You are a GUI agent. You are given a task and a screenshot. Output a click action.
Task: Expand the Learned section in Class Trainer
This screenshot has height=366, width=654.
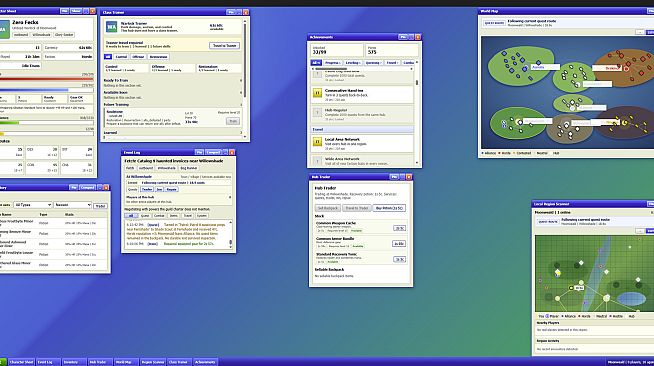tap(173, 133)
